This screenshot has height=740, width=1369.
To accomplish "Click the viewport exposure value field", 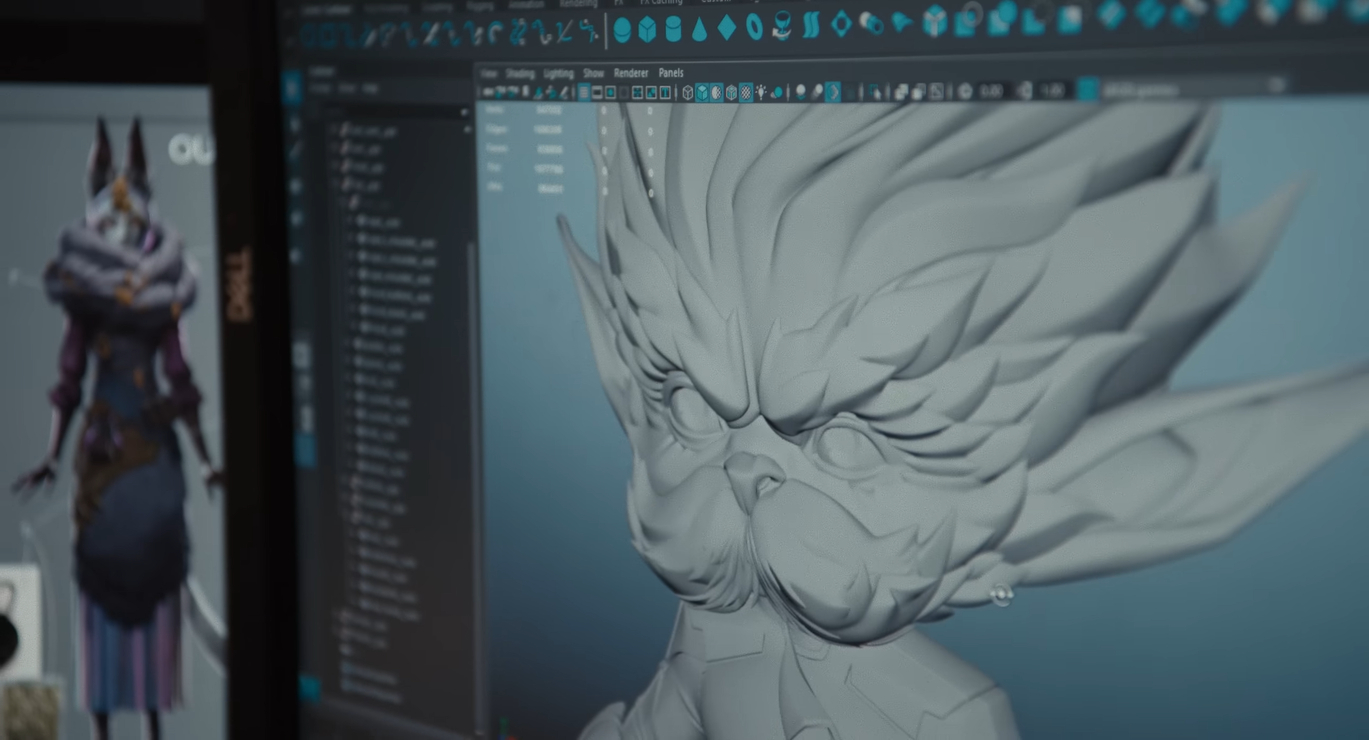I will point(990,91).
